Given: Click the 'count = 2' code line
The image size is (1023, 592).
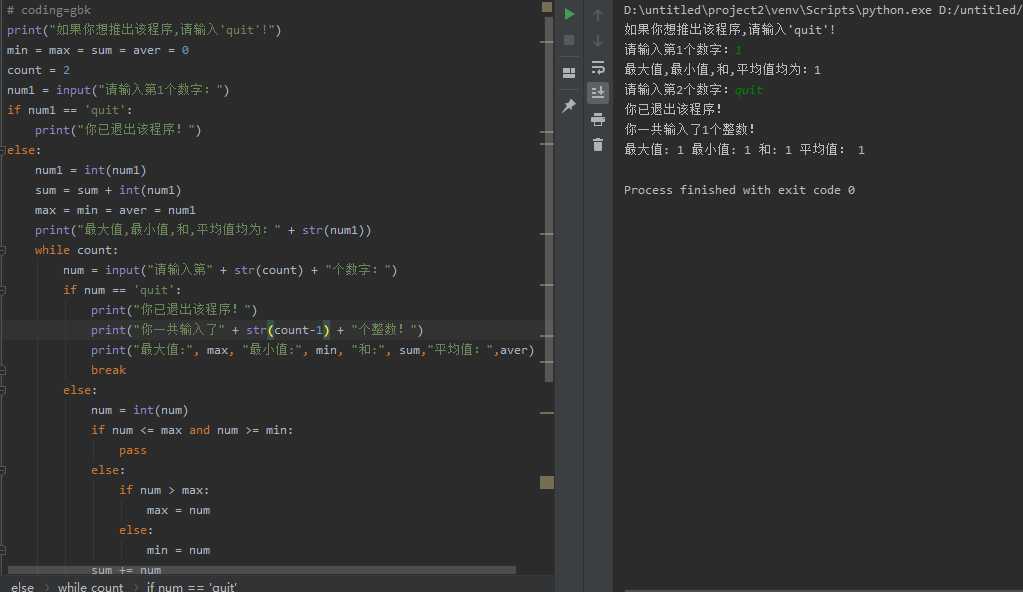Looking at the screenshot, I should (x=38, y=70).
